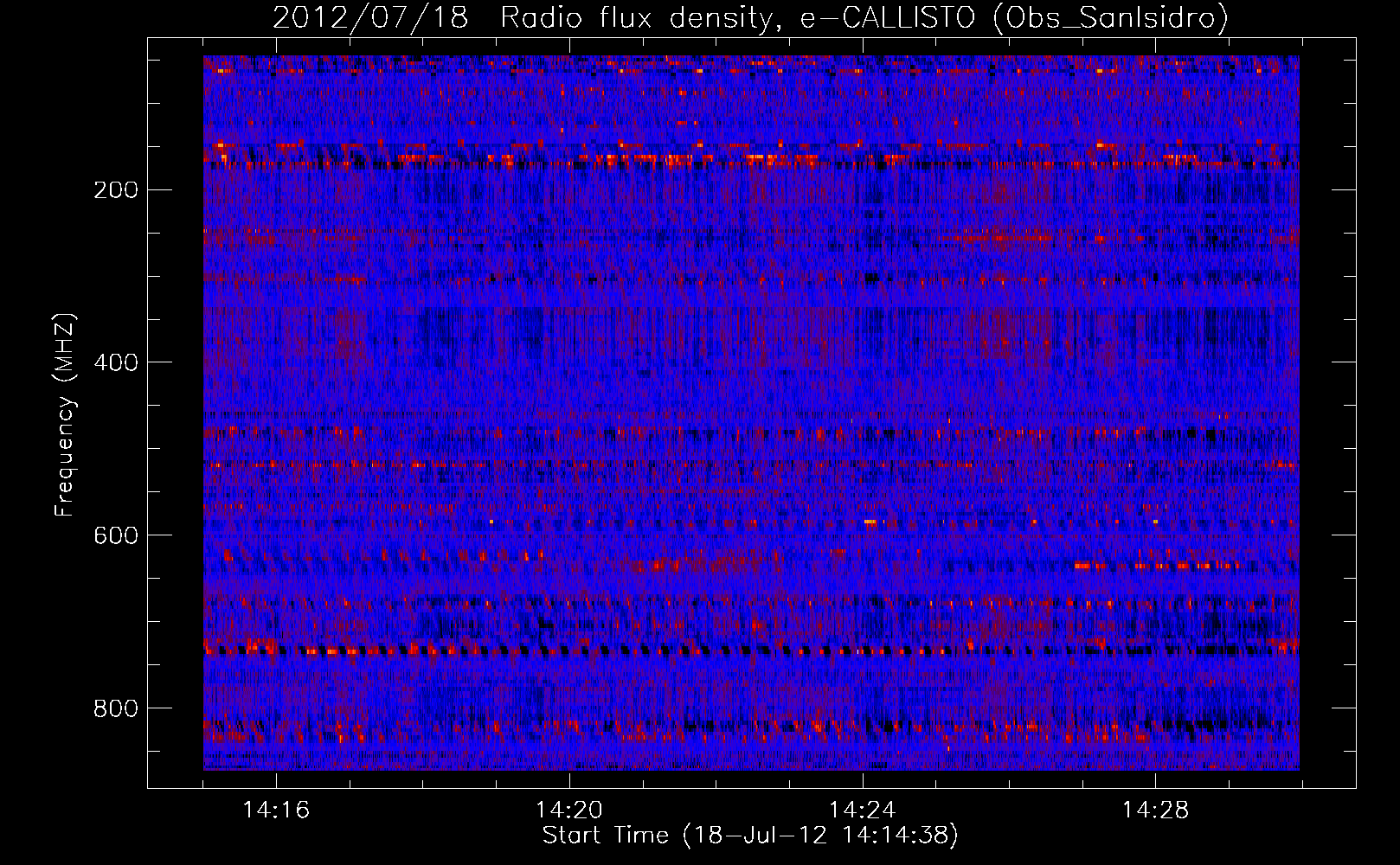Screen dimensions: 1400x865
Task: Select the Start Time axis label
Action: coord(750,836)
